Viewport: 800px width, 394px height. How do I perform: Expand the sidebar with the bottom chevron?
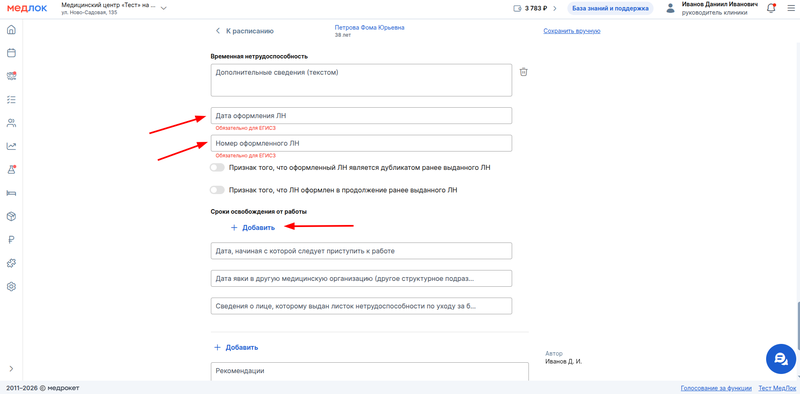click(x=11, y=368)
